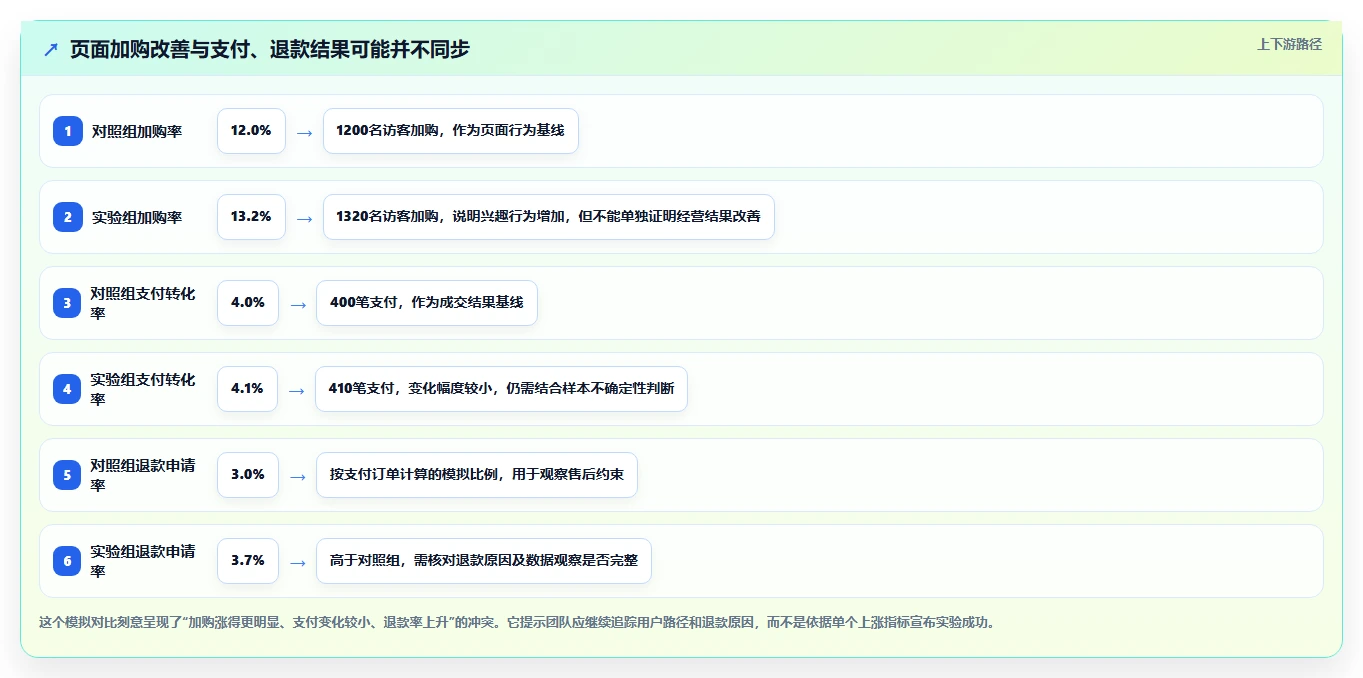This screenshot has height=678, width=1363.
Task: Click the trend arrow icon beside the title
Action: coord(50,49)
